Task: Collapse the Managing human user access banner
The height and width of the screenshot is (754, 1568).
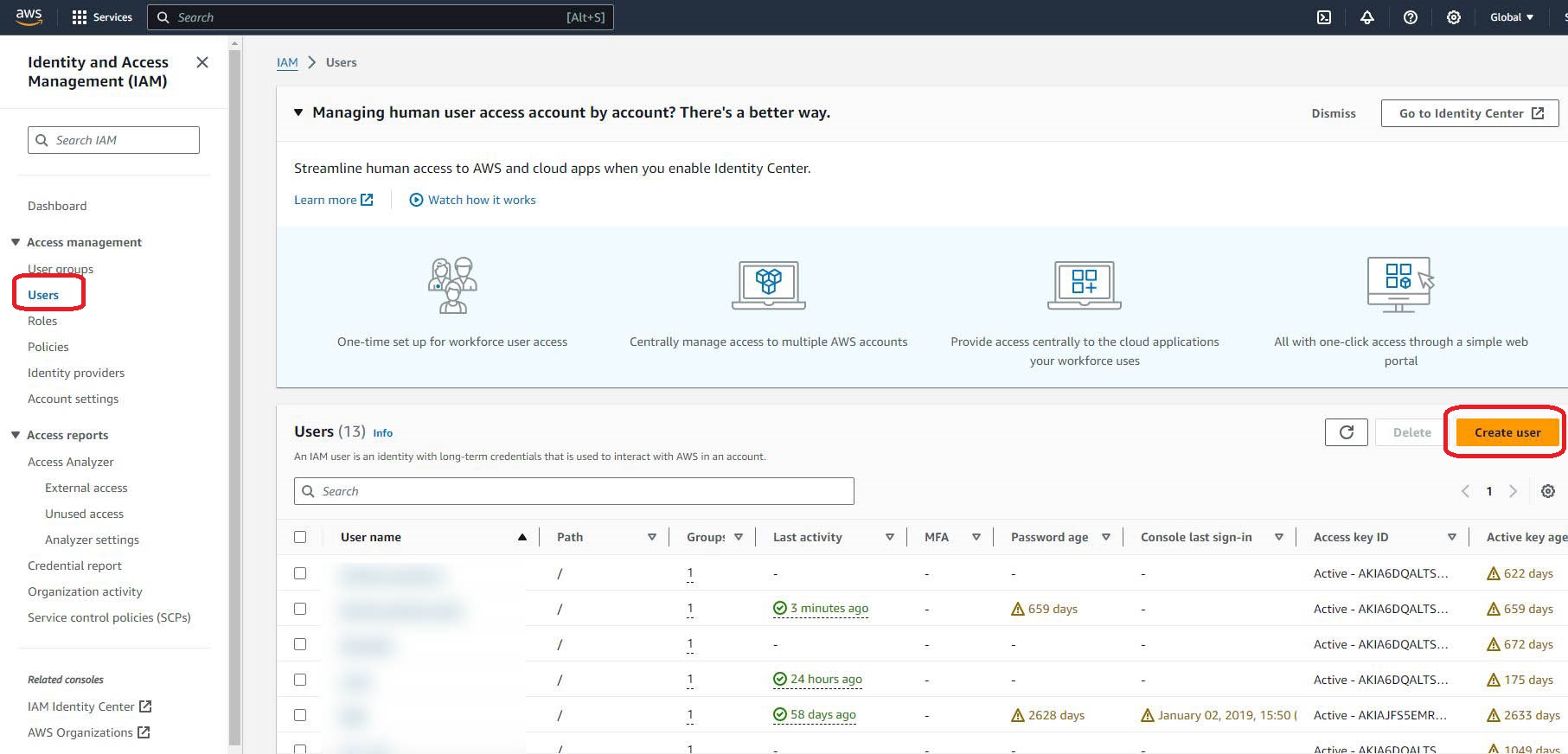Action: 298,112
